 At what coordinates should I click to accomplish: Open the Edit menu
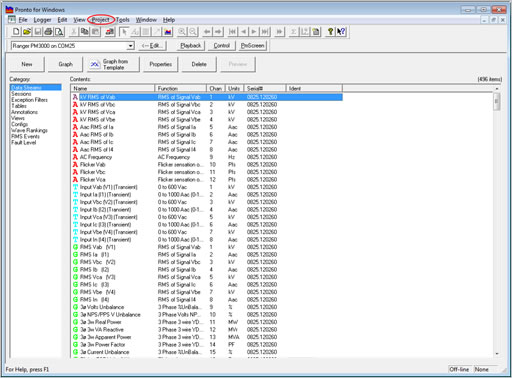coord(62,20)
